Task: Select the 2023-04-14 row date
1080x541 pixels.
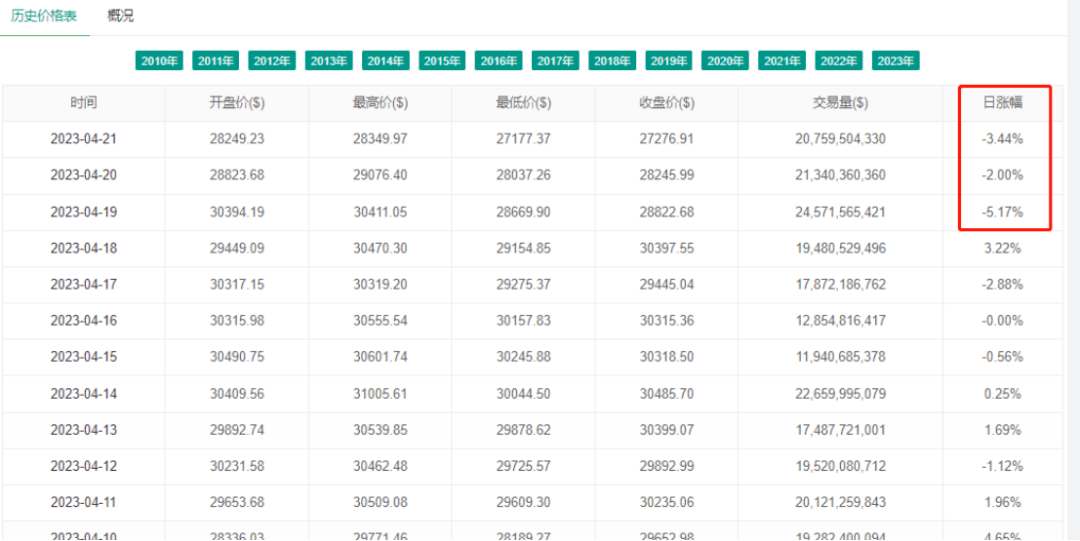Action: coord(84,394)
